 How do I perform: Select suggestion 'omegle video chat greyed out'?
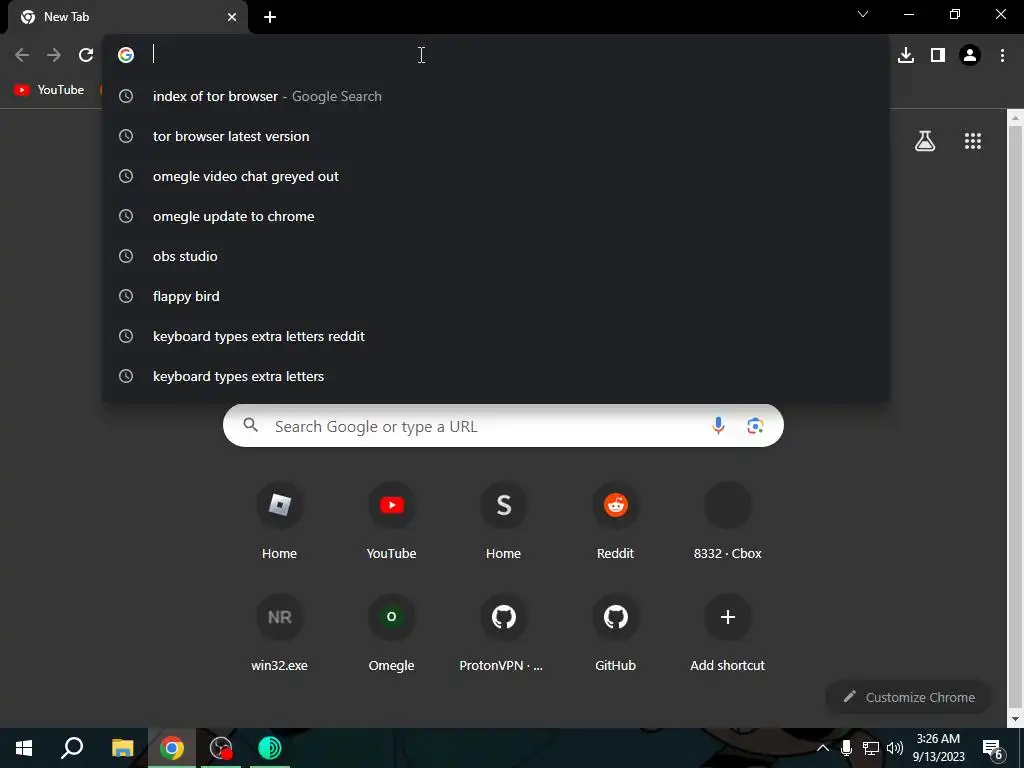pyautogui.click(x=496, y=176)
